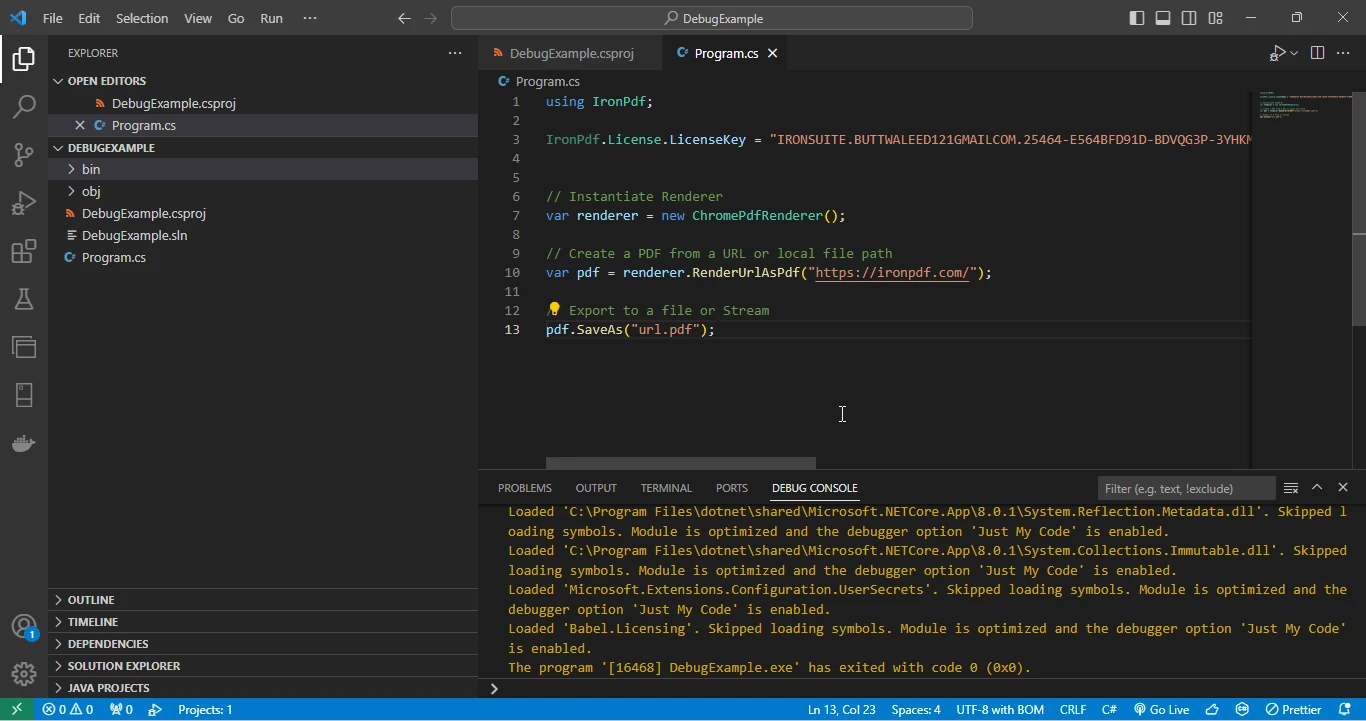The width and height of the screenshot is (1366, 721).
Task: Switch to the Ports panel tab
Action: 732,488
